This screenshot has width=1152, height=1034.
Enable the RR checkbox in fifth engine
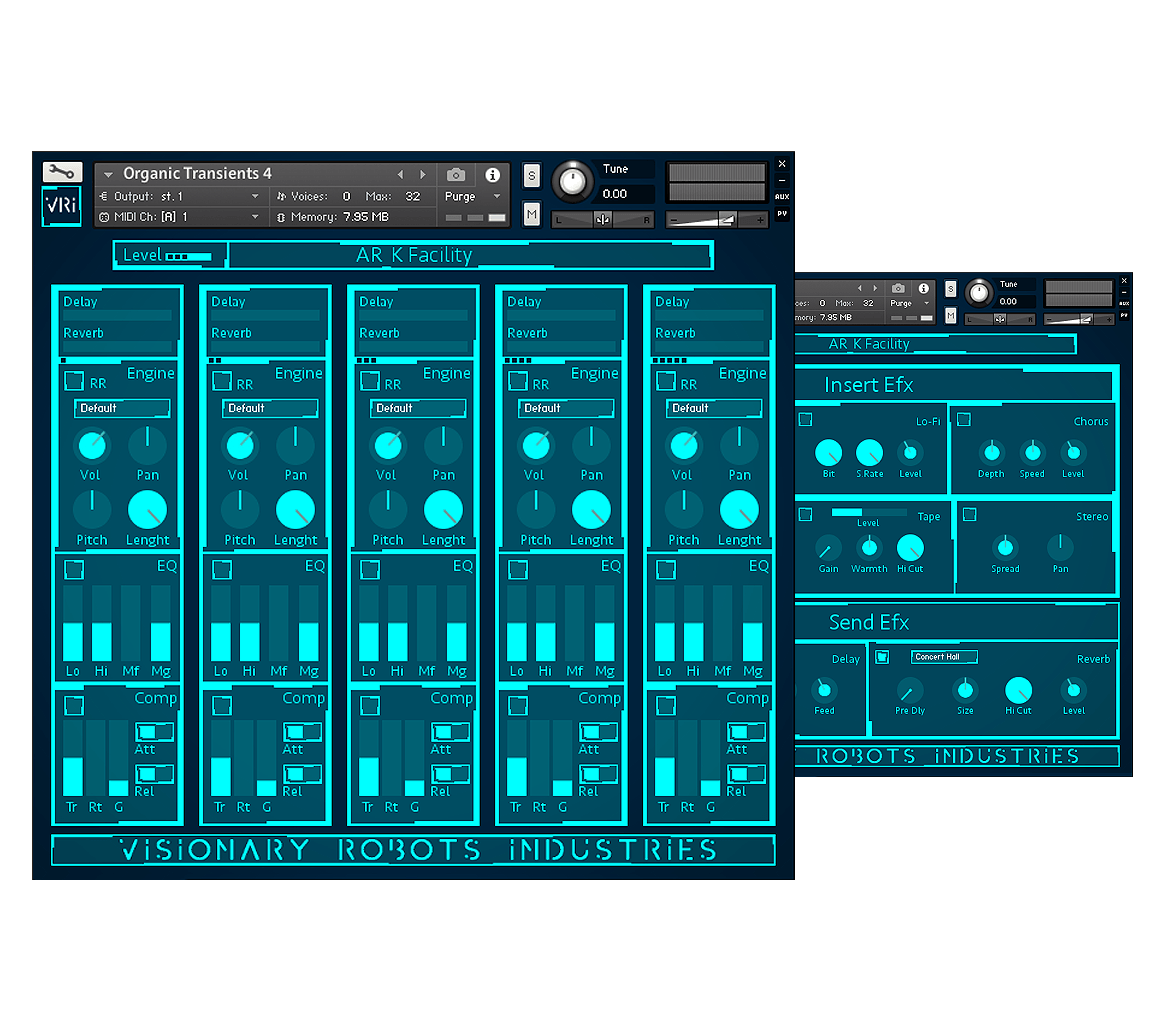click(x=666, y=381)
